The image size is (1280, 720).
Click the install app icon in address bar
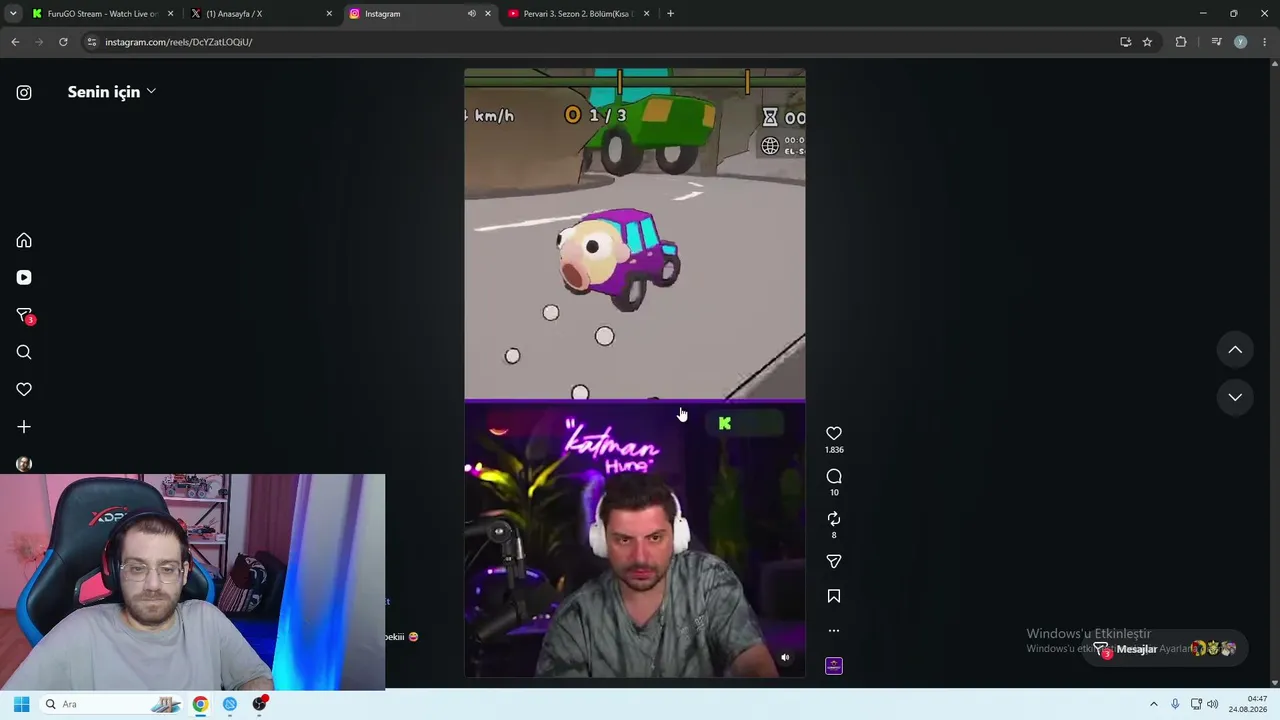tap(1125, 42)
